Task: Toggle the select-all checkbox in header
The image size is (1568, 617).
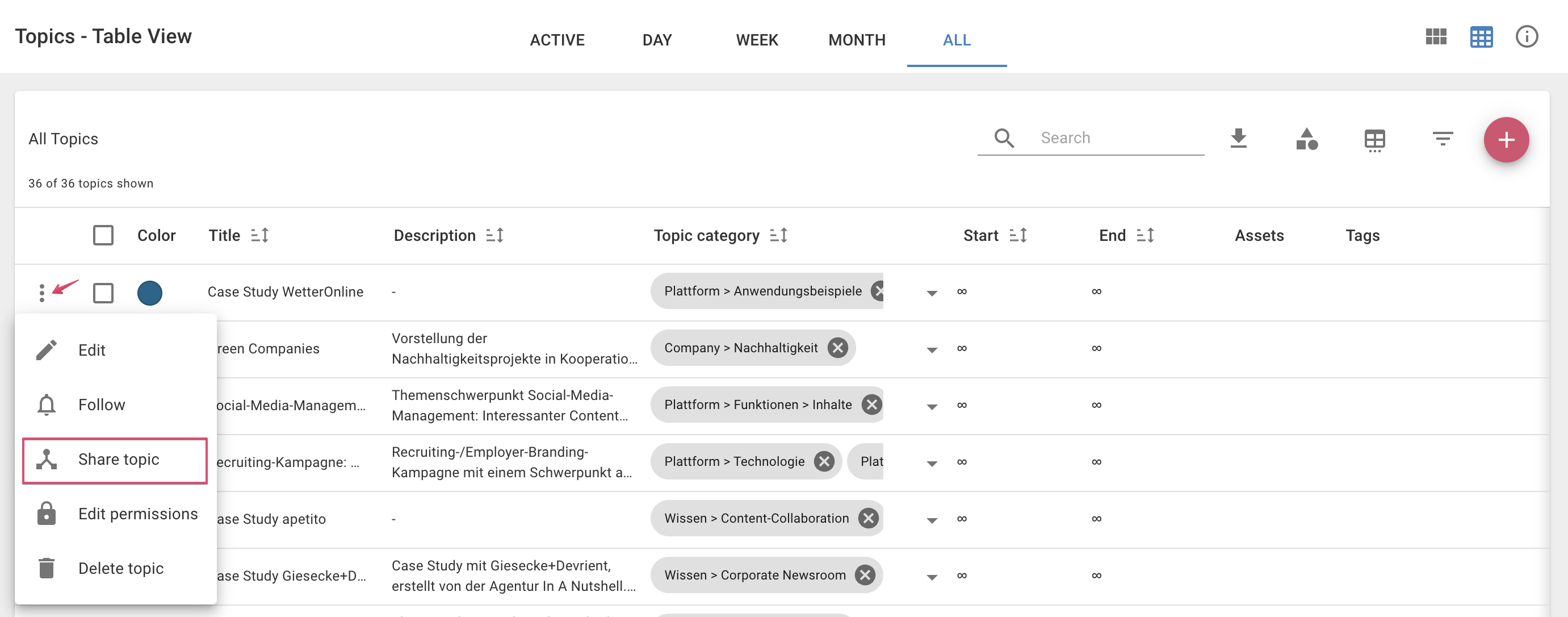Action: (x=103, y=235)
